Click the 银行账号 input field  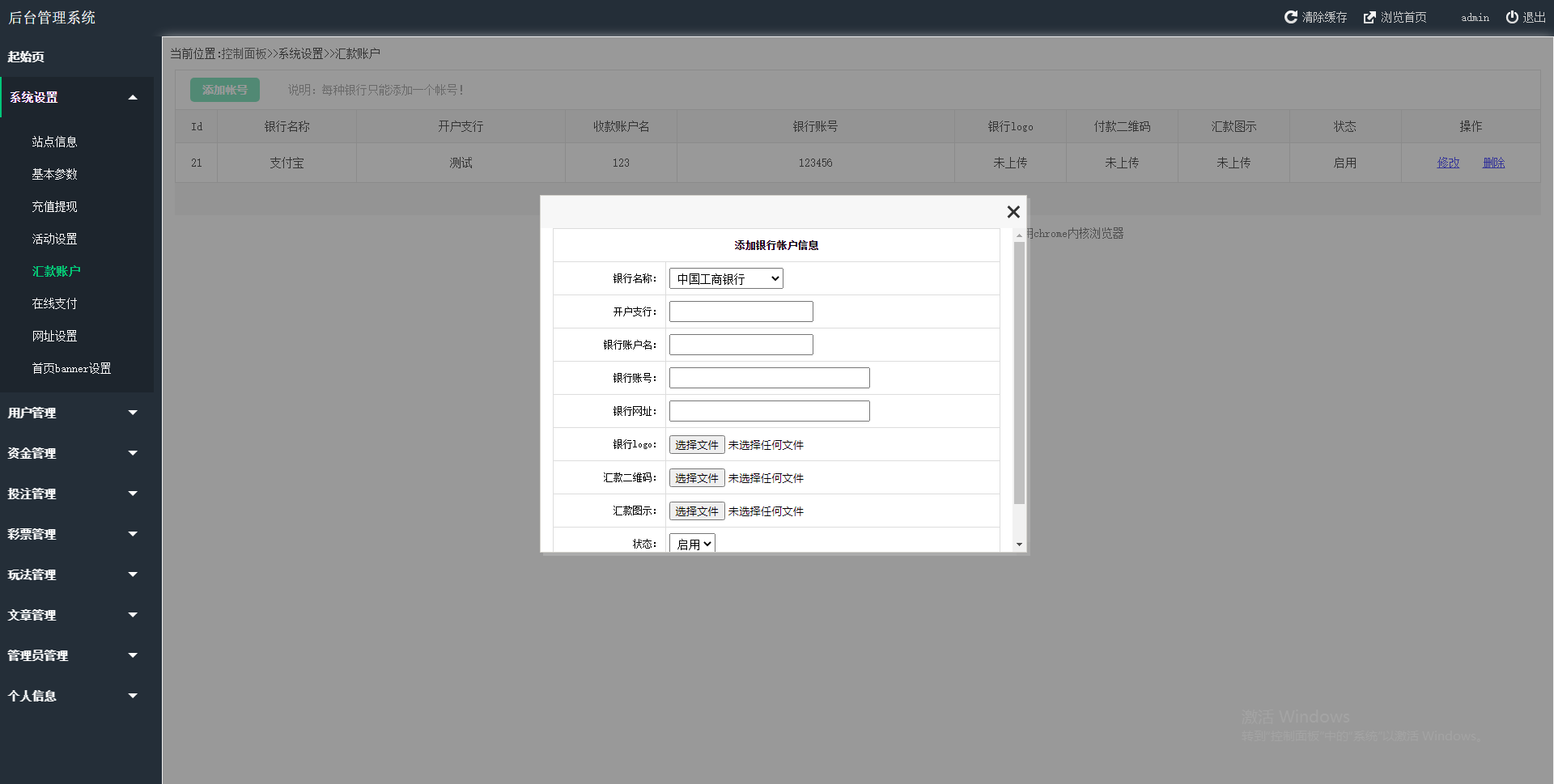[x=769, y=378]
